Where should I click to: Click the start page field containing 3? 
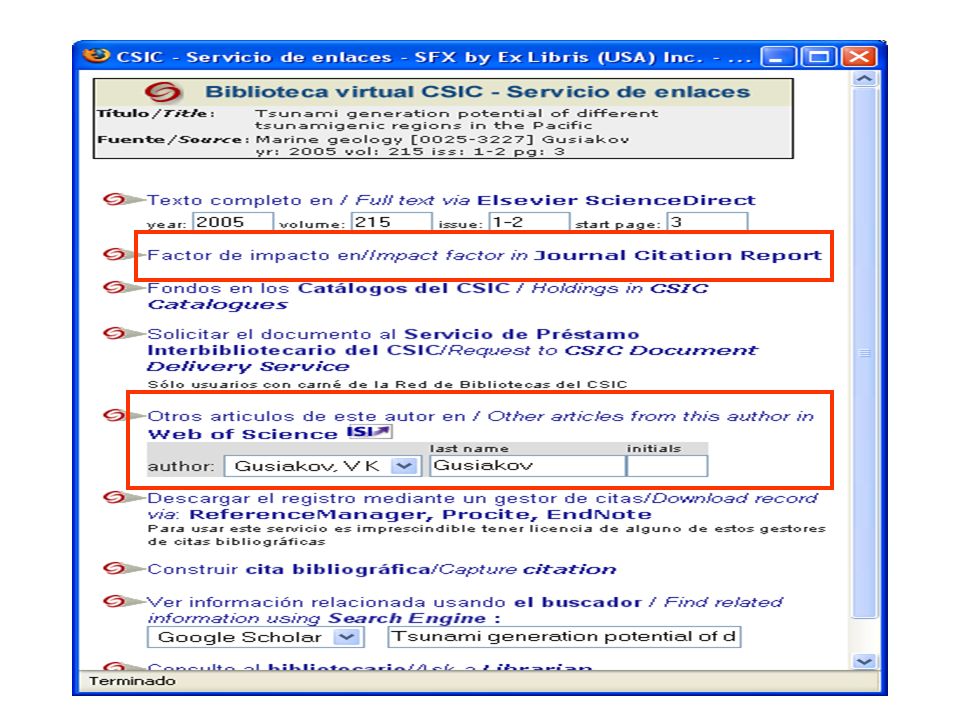pos(707,222)
